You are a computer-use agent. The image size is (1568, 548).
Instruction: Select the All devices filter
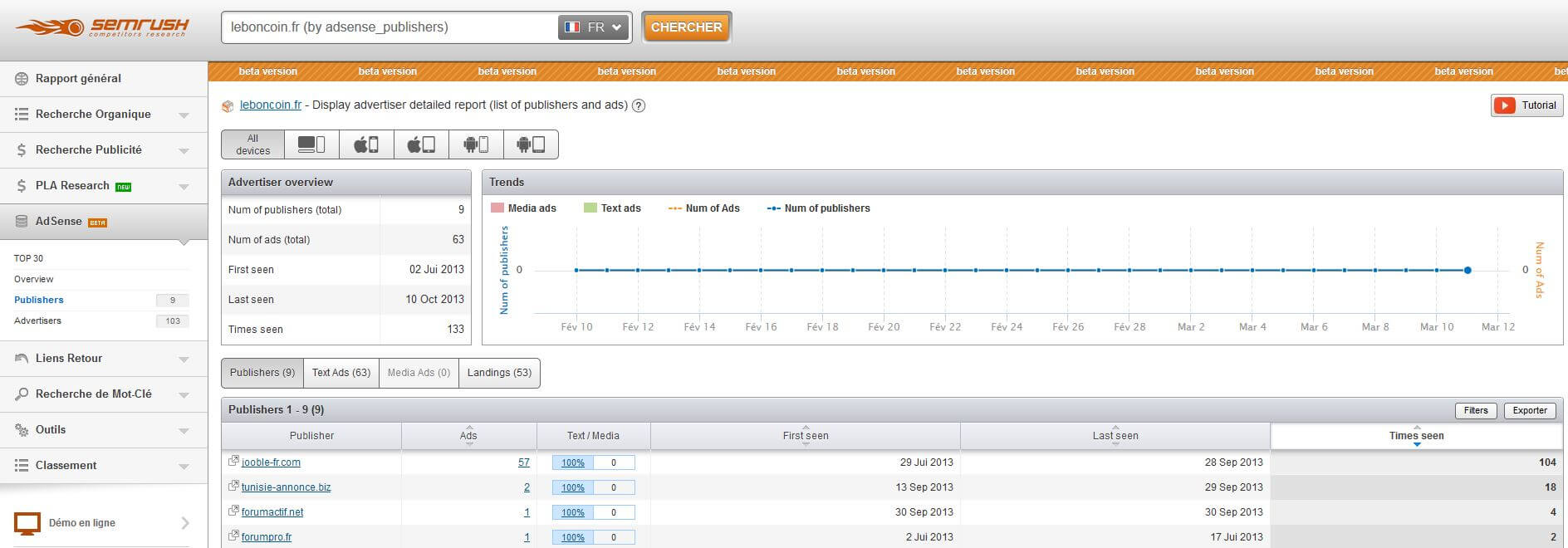point(253,144)
